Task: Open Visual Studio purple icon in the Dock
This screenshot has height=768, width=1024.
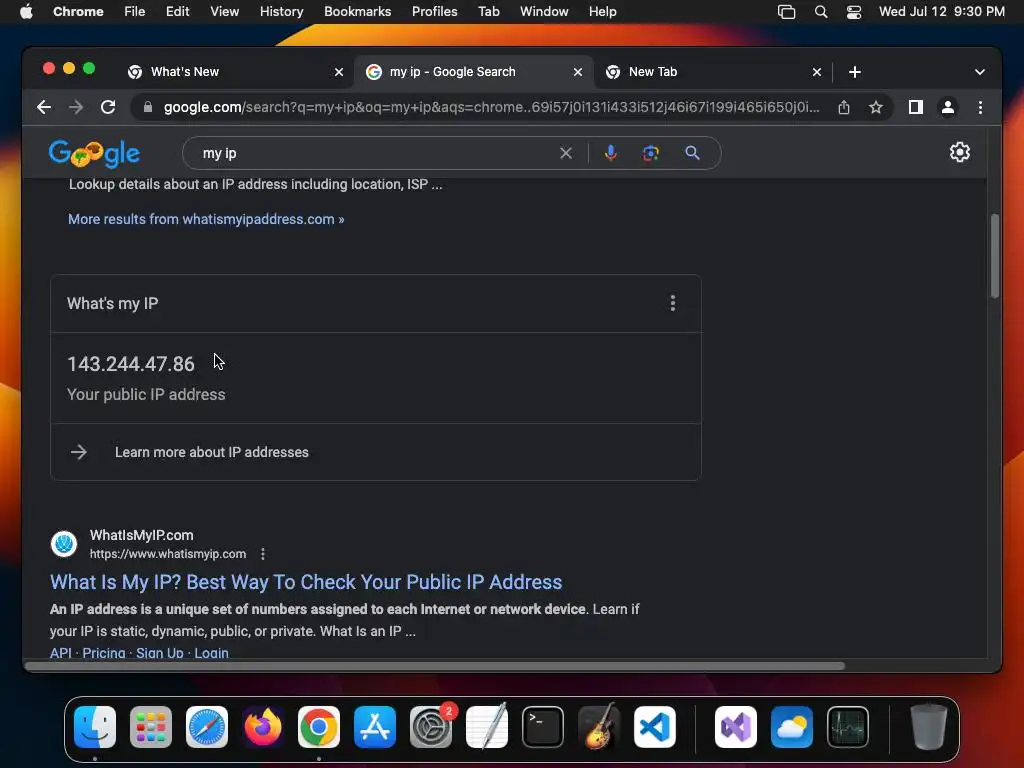Action: (736, 727)
